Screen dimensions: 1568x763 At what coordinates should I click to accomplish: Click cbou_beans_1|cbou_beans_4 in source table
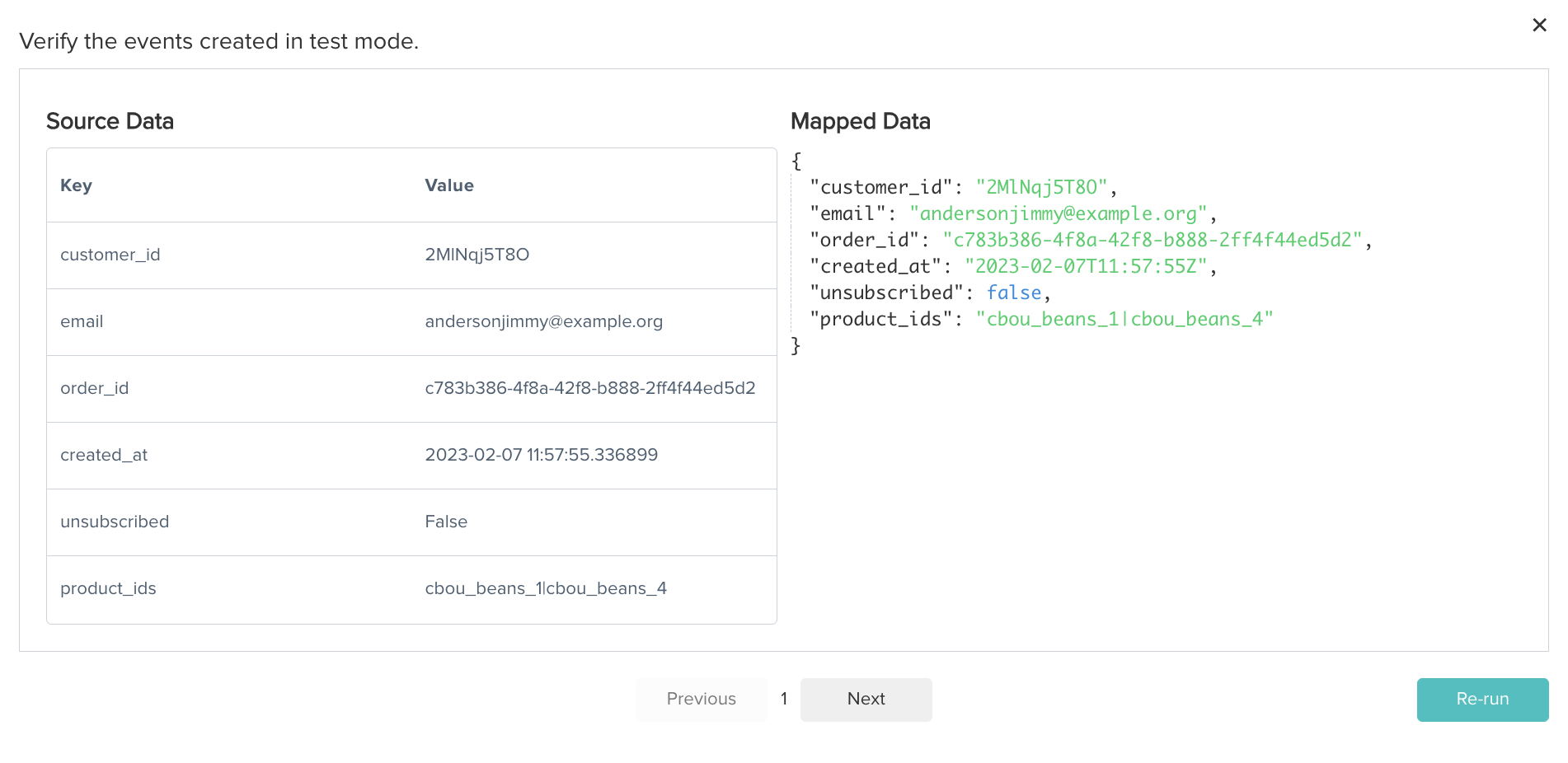[546, 588]
